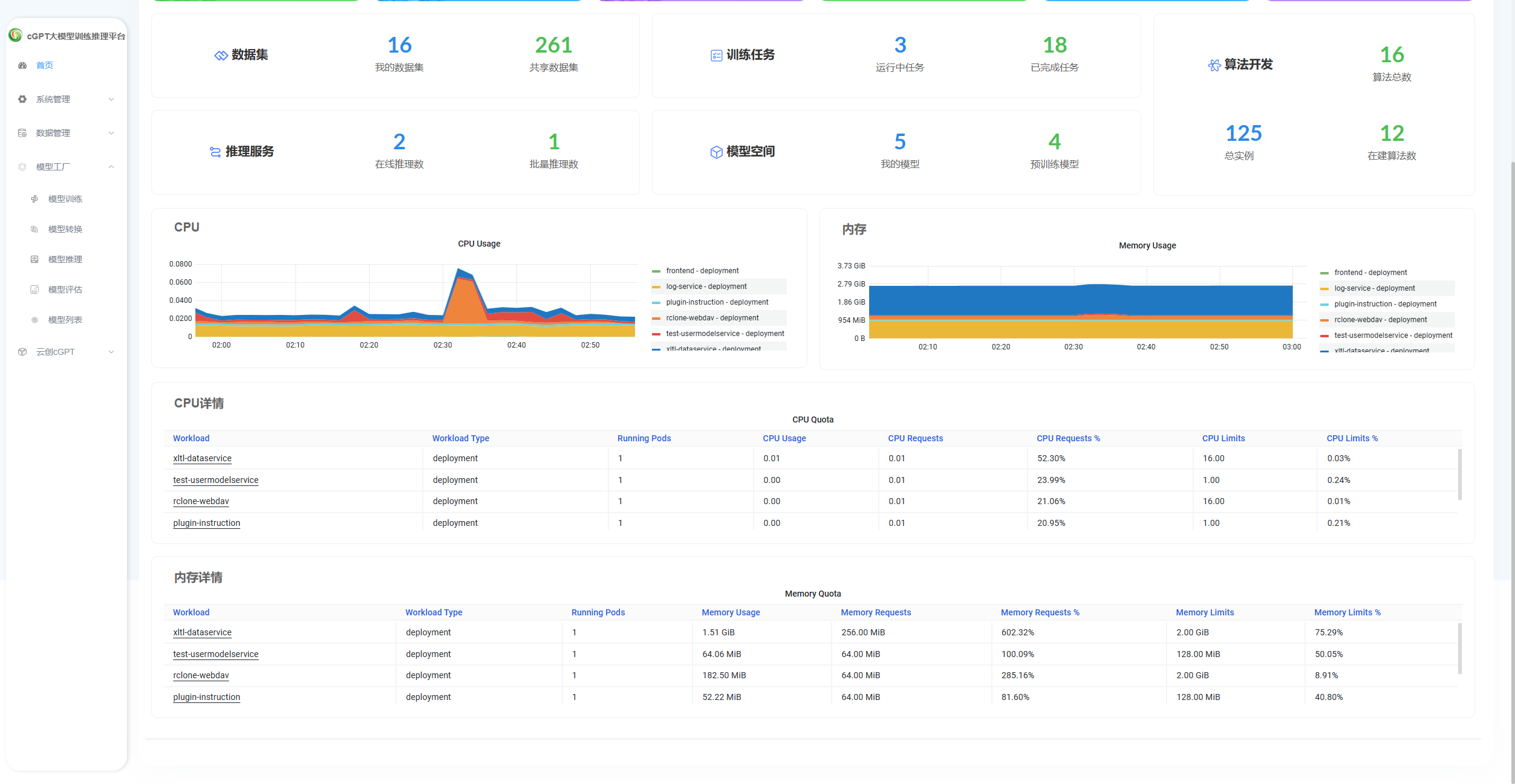Sort by the Memory Usage column header
The image size is (1515, 784).
point(731,612)
